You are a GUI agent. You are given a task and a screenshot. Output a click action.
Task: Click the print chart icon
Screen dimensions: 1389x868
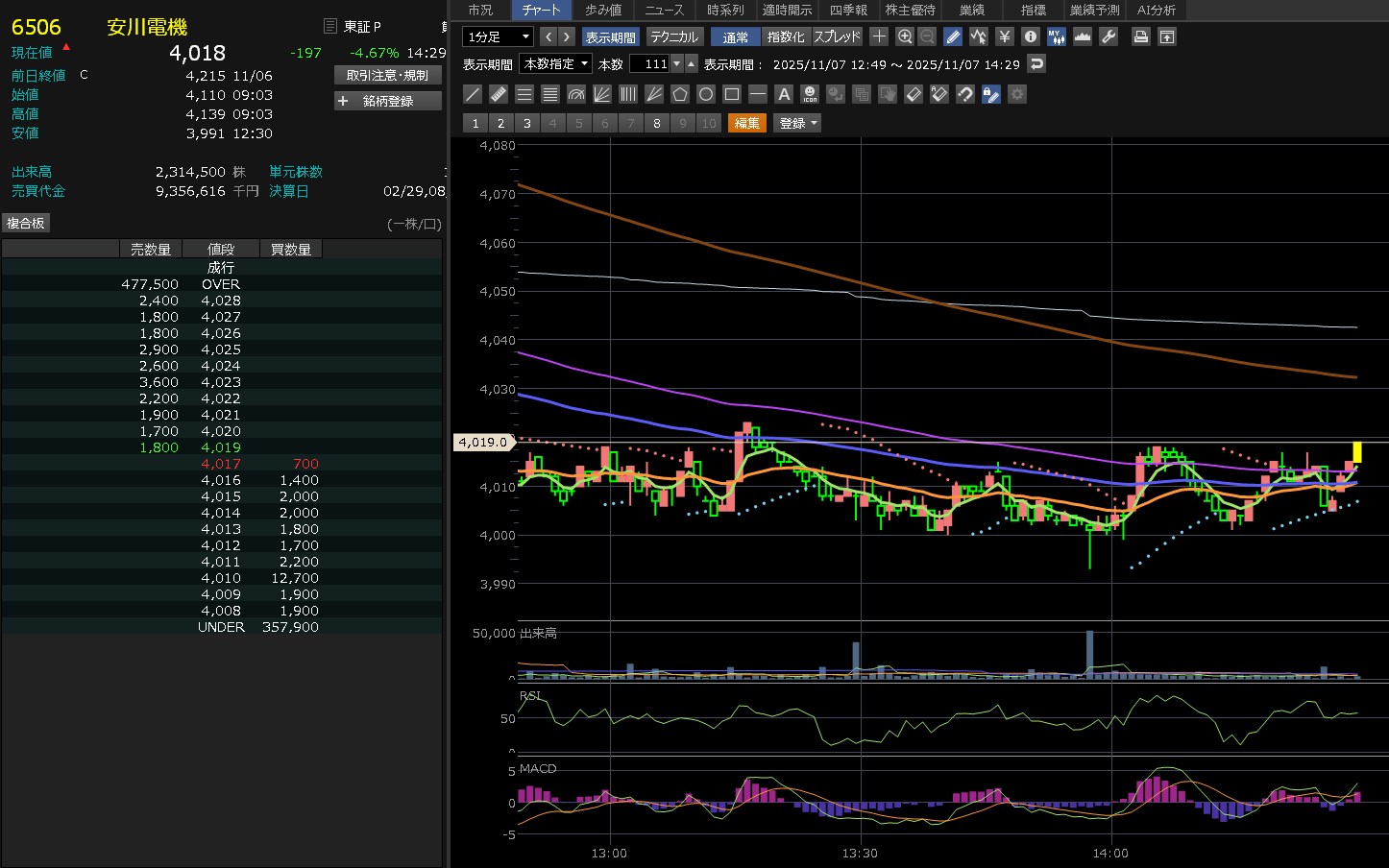pos(1140,36)
